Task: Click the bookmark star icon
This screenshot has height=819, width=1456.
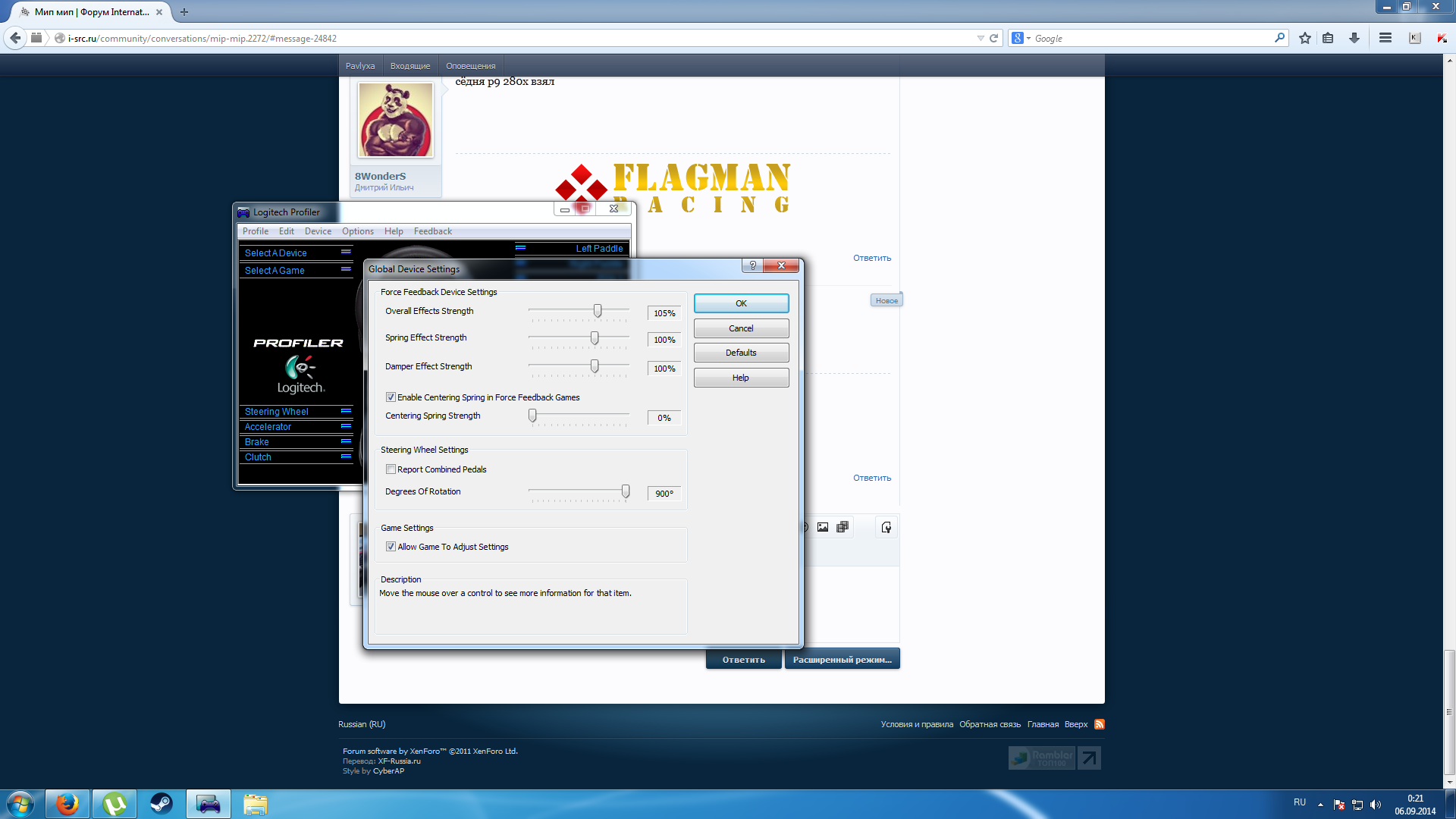Action: pos(1304,38)
